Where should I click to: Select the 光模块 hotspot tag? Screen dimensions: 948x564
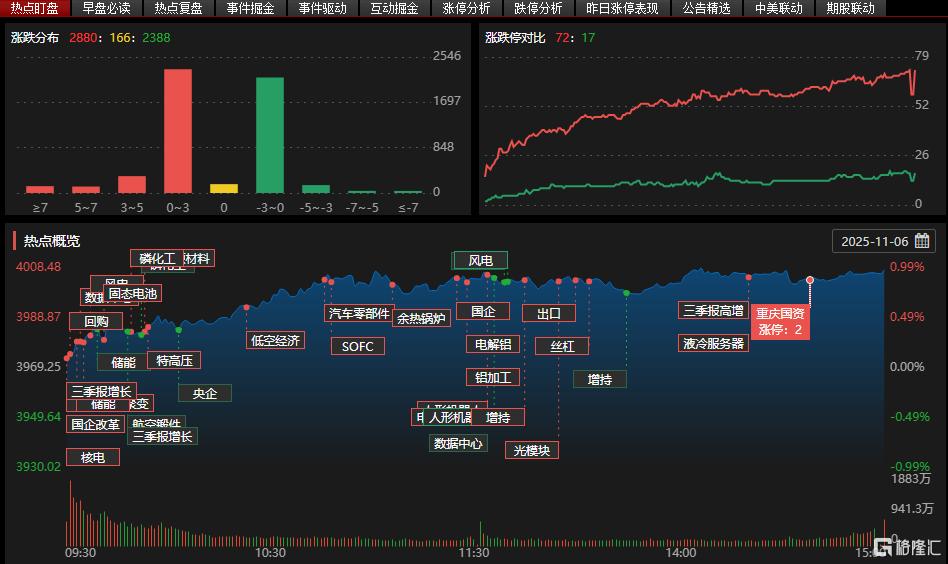tap(532, 450)
